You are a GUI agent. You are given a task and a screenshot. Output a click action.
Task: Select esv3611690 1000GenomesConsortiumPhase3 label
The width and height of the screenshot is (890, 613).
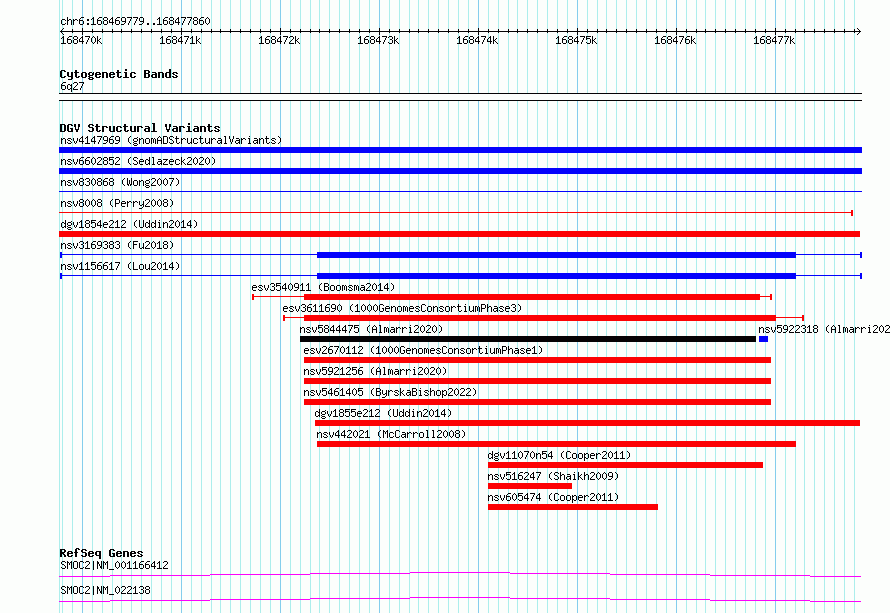[402, 308]
